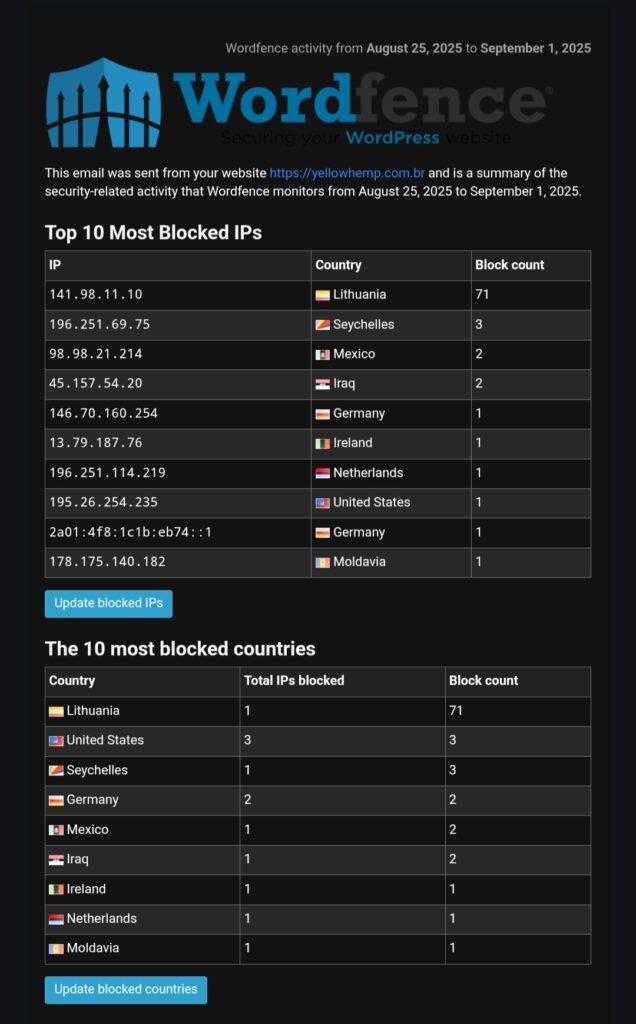Click the United States flag in IPs table
The height and width of the screenshot is (1024, 636).
coord(323,503)
